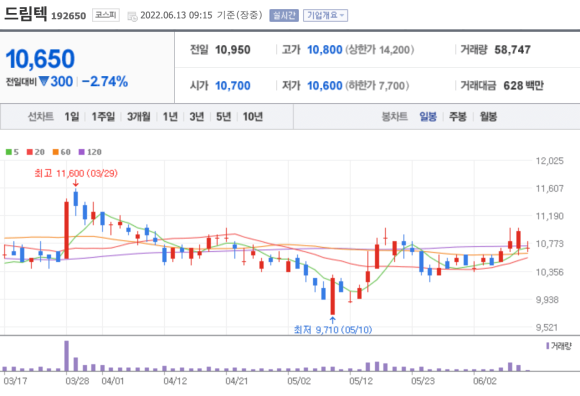580x396 pixels.
Task: Click the 2022.06.13 09:15 timestamp
Action: pos(176,16)
